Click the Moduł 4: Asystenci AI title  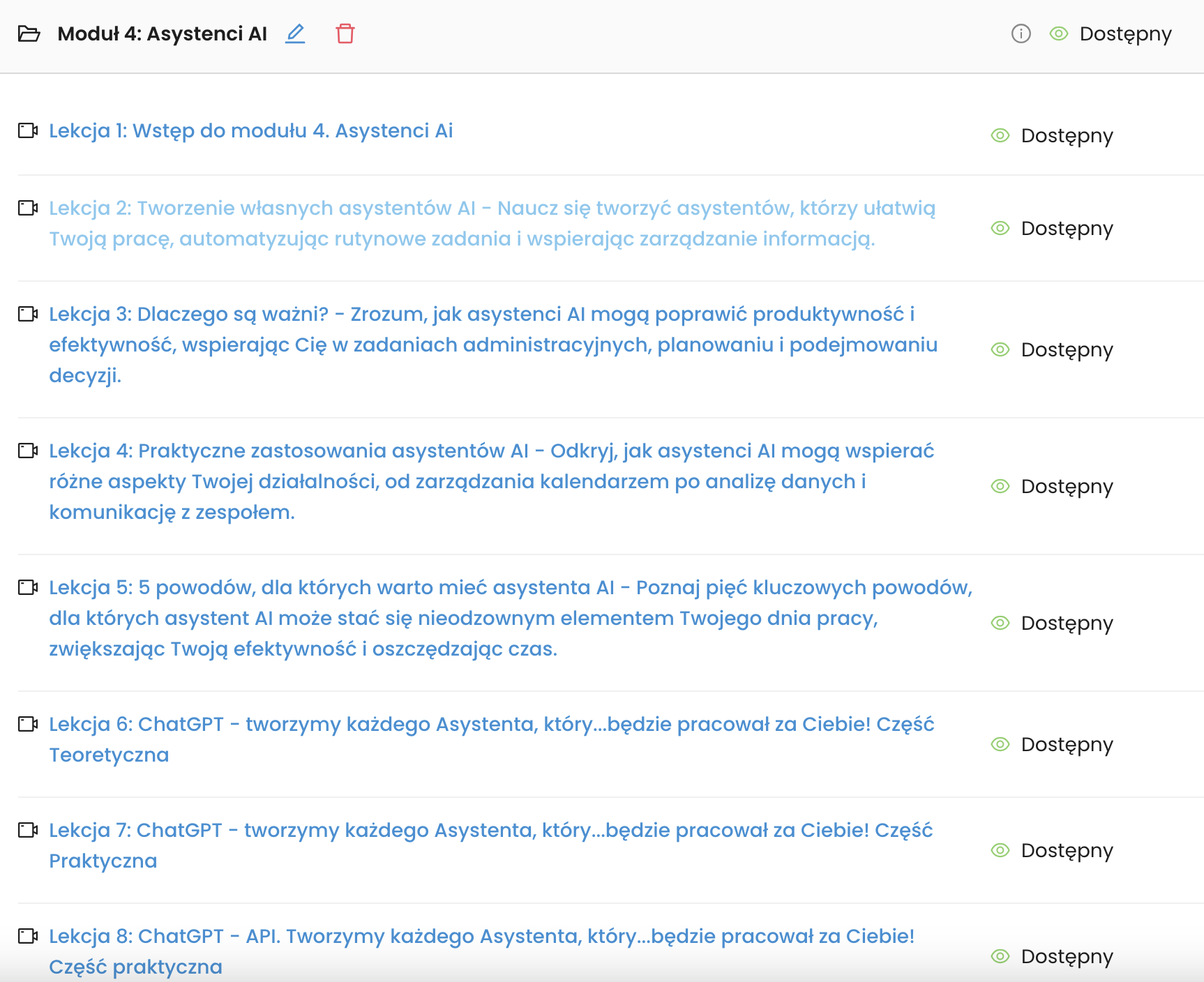[162, 33]
